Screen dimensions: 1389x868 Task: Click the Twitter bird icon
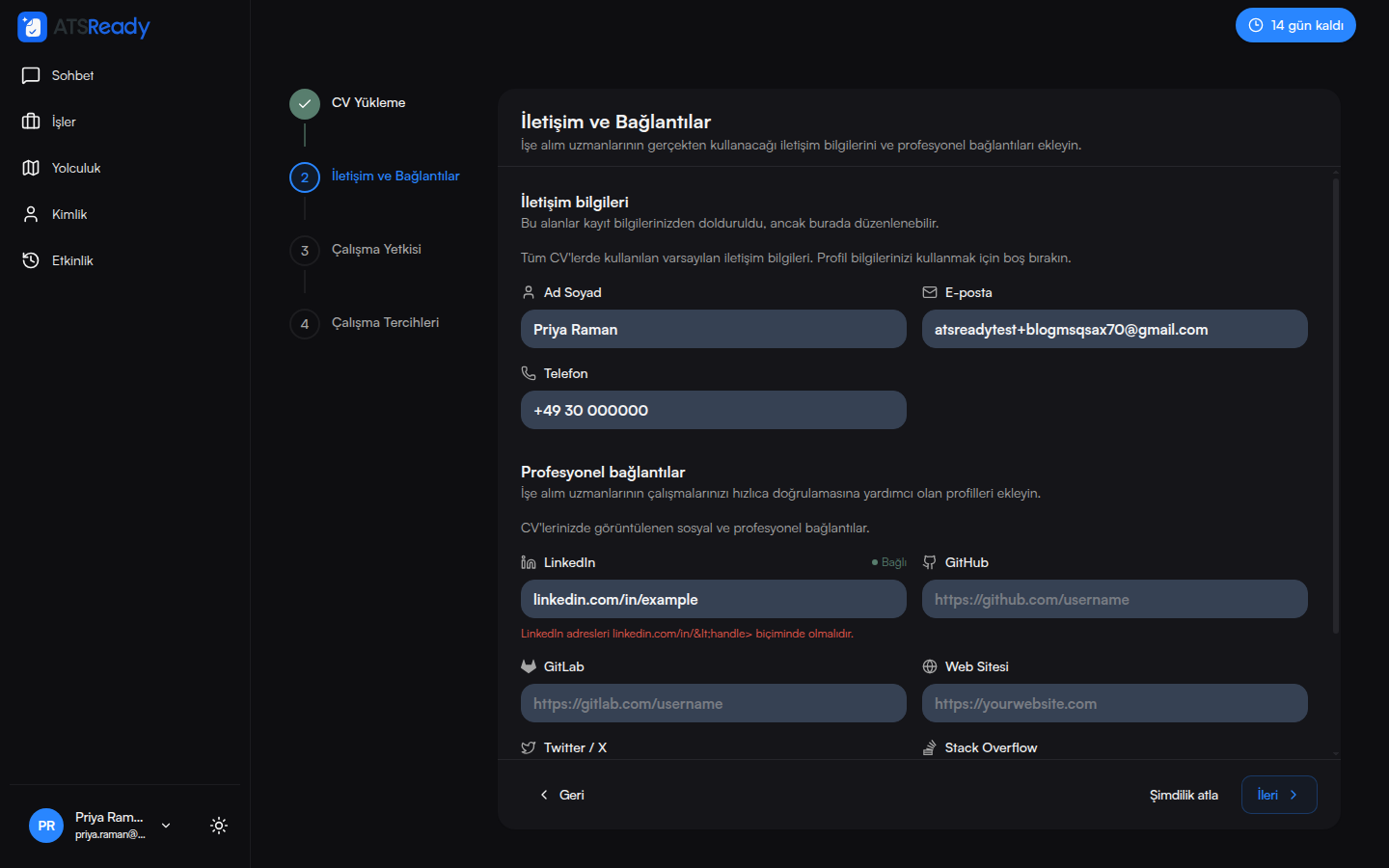[x=529, y=747]
